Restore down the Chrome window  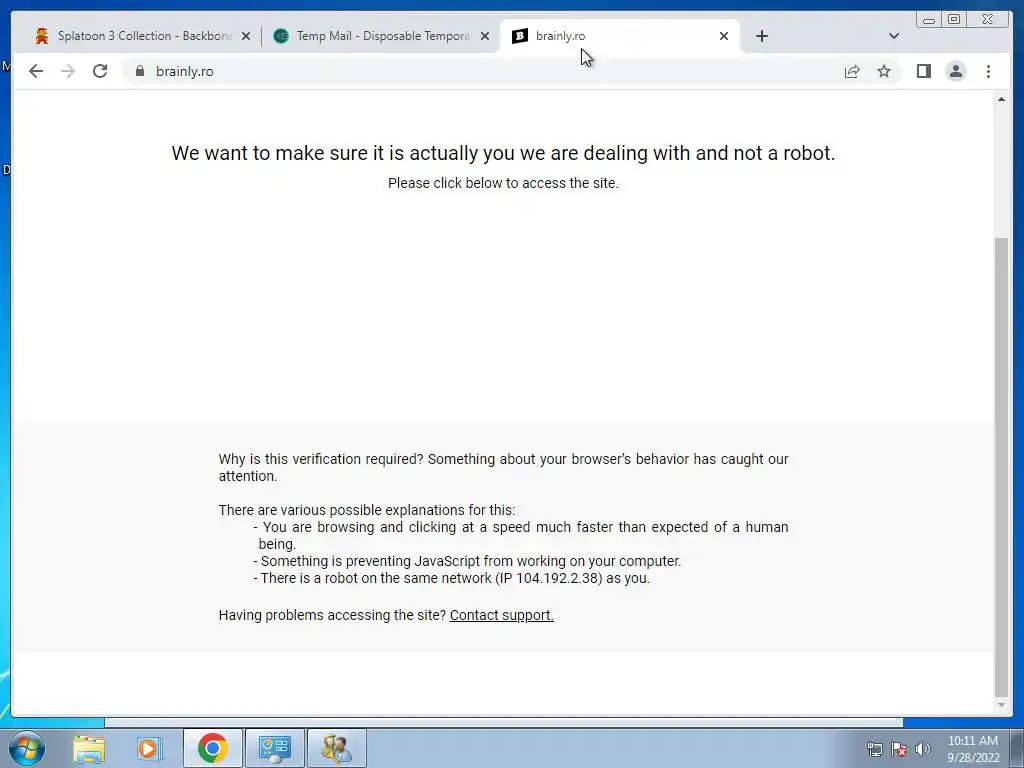954,20
